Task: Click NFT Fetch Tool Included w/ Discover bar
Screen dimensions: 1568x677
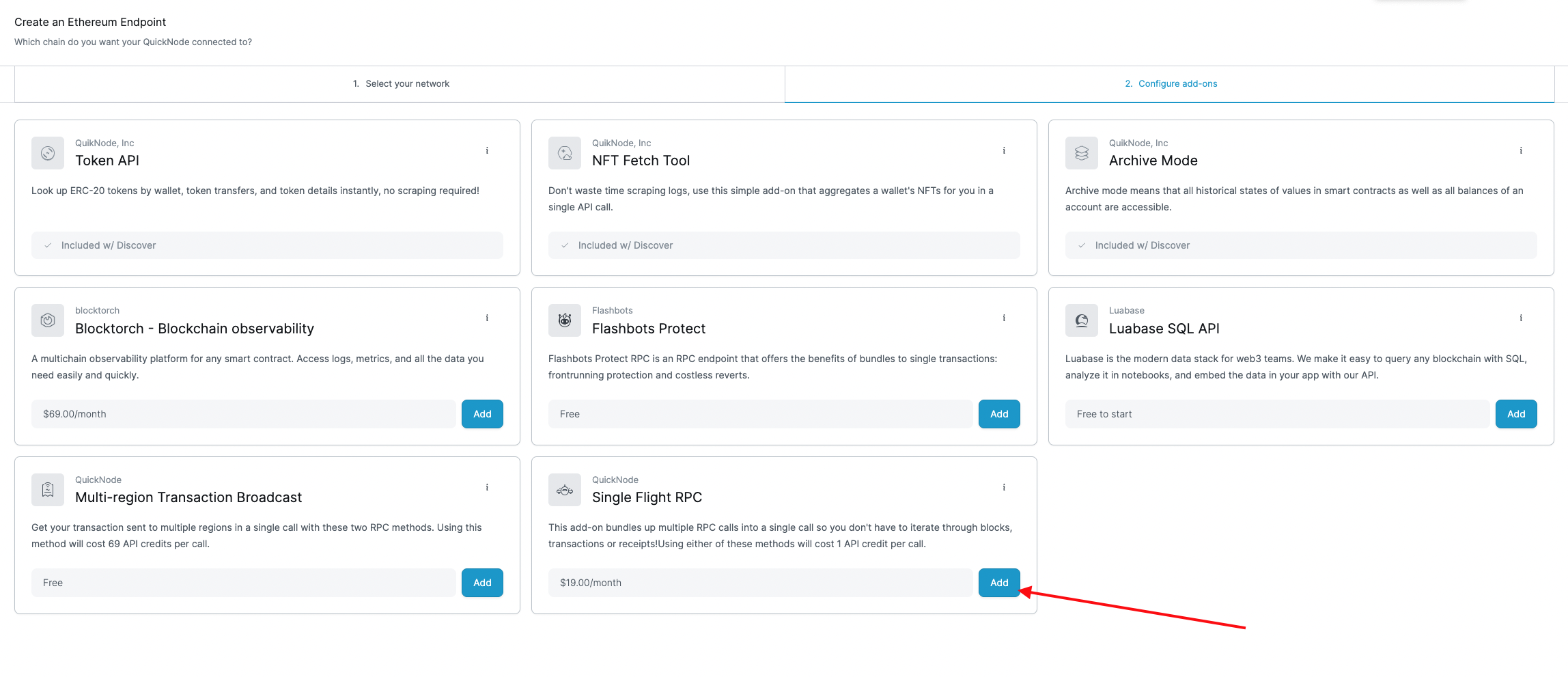Action: (x=784, y=245)
